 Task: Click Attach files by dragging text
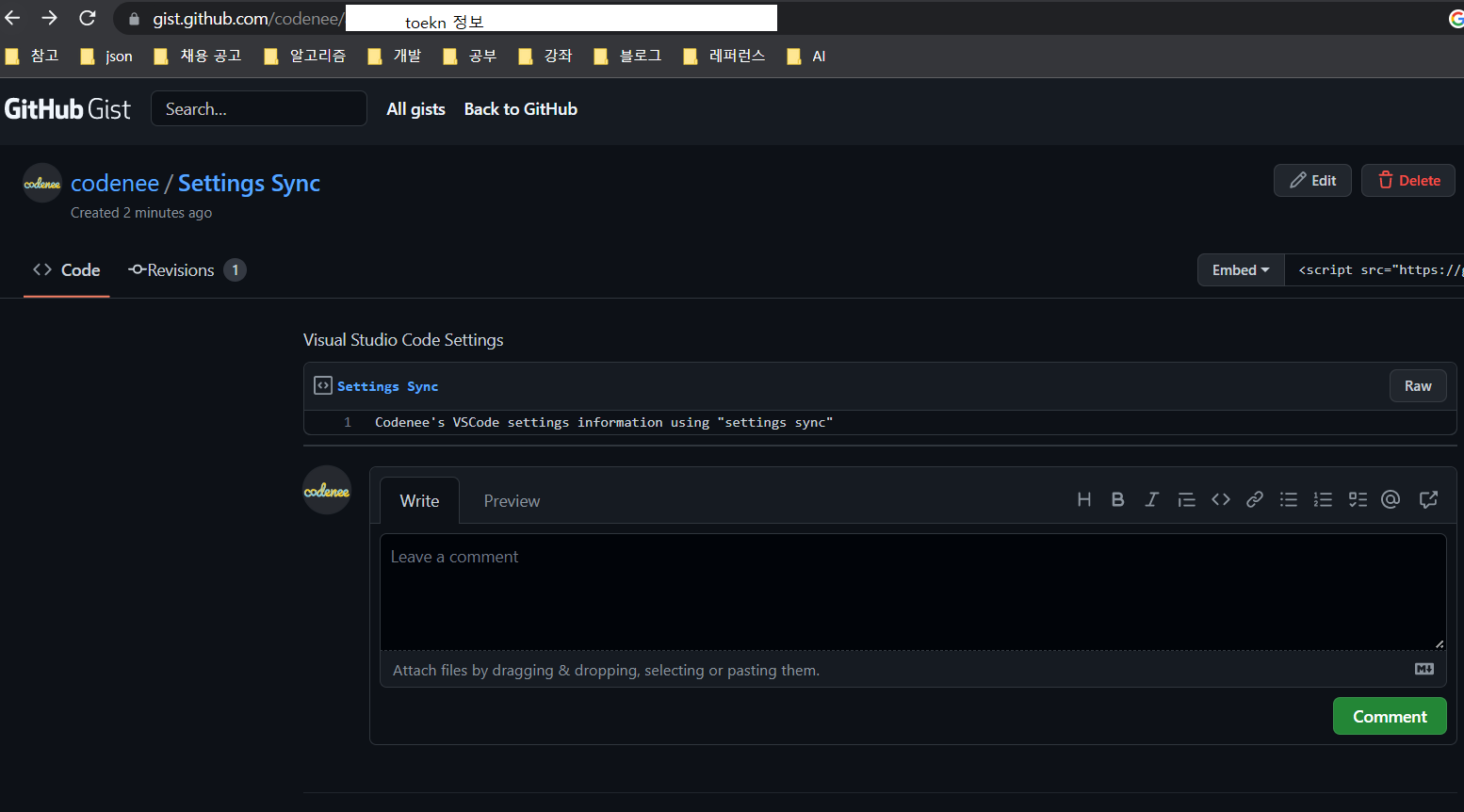(x=606, y=670)
